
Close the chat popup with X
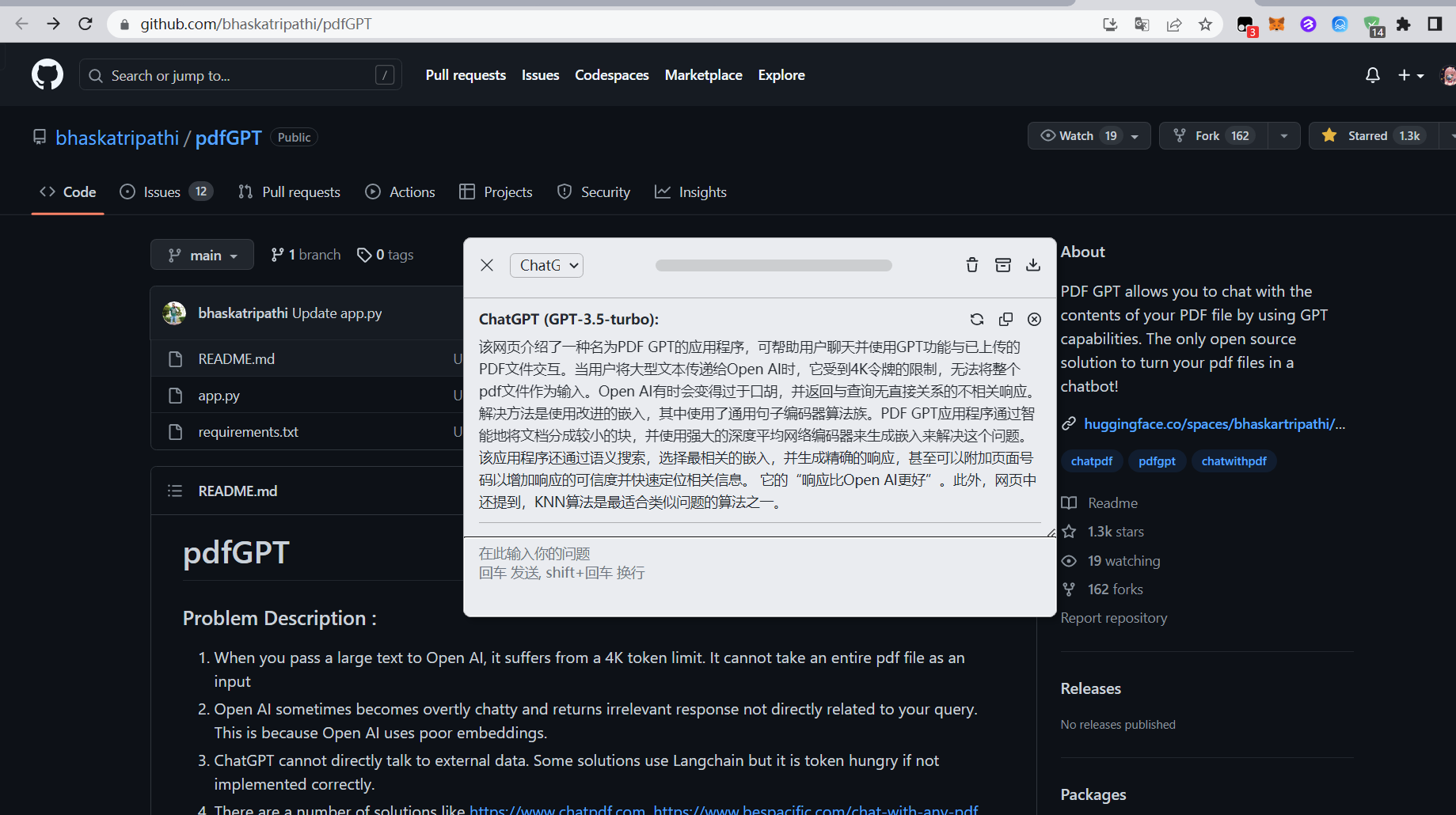tap(487, 265)
